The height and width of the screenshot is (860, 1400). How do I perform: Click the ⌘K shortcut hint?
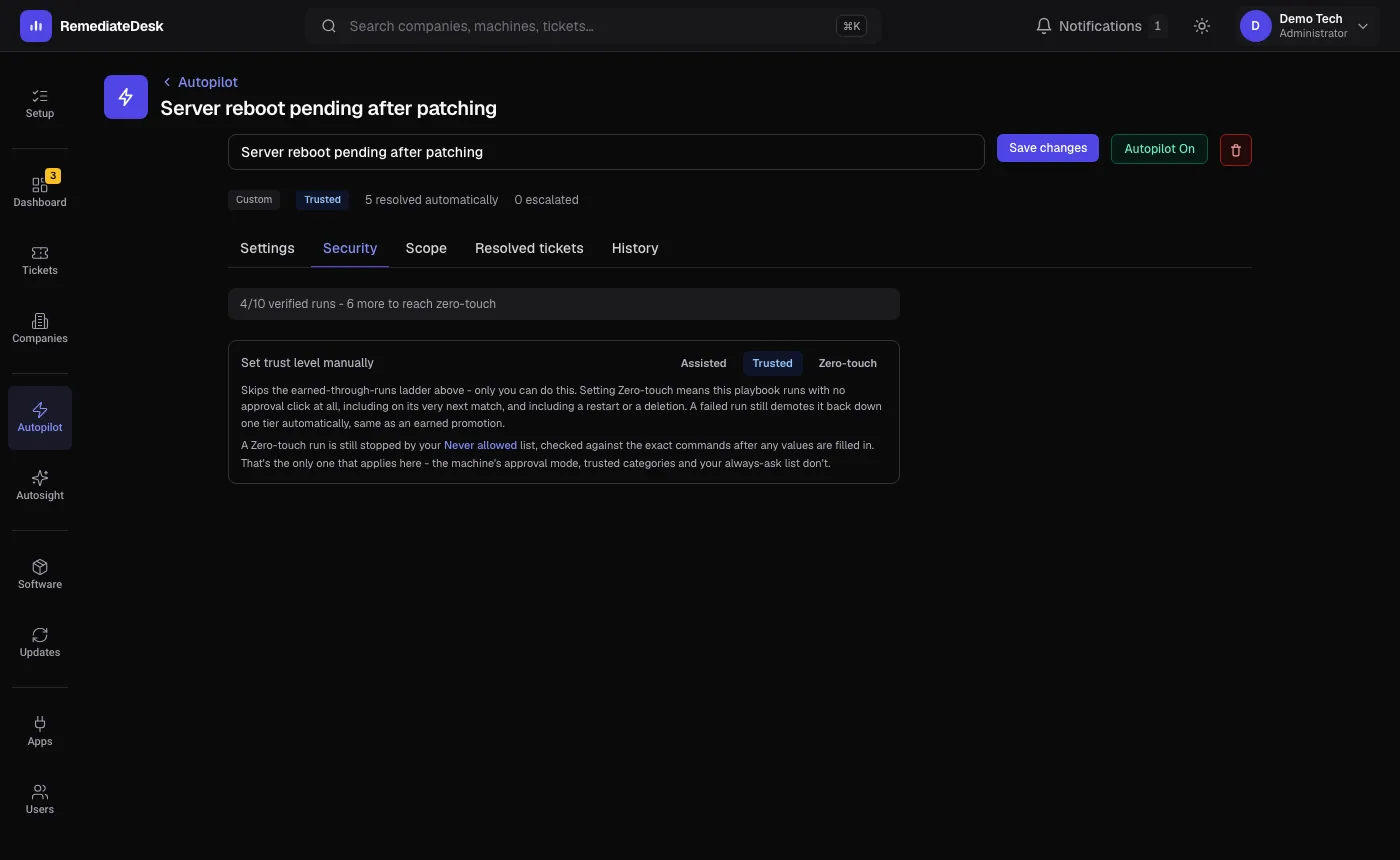click(x=852, y=26)
